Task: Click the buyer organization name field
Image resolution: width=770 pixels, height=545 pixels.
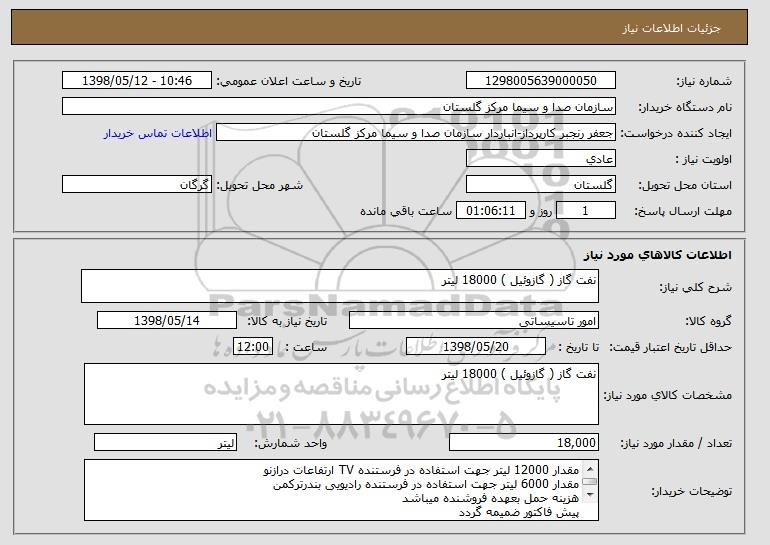Action: pos(339,107)
